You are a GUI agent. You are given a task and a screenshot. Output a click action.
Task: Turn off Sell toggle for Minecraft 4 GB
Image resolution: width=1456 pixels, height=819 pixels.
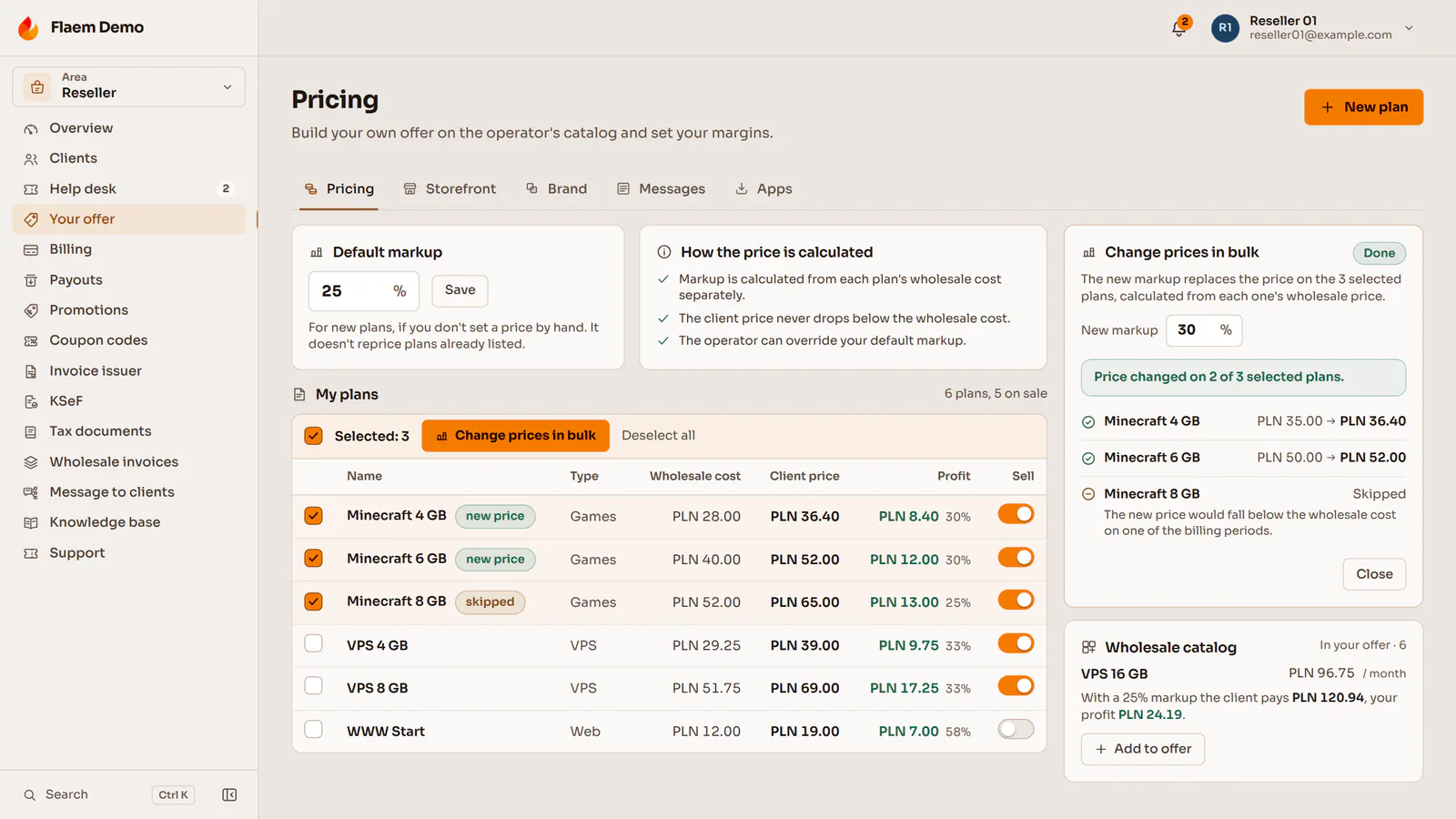click(x=1016, y=514)
